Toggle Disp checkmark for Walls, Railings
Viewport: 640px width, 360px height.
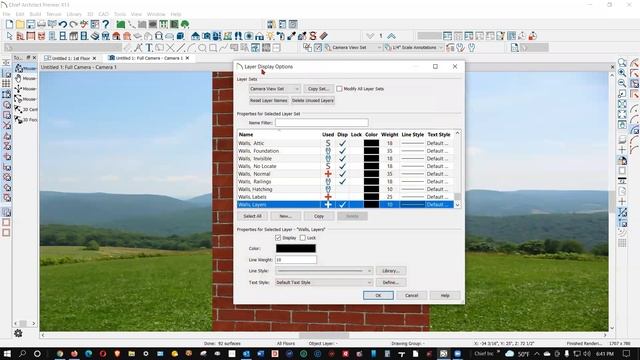point(342,182)
